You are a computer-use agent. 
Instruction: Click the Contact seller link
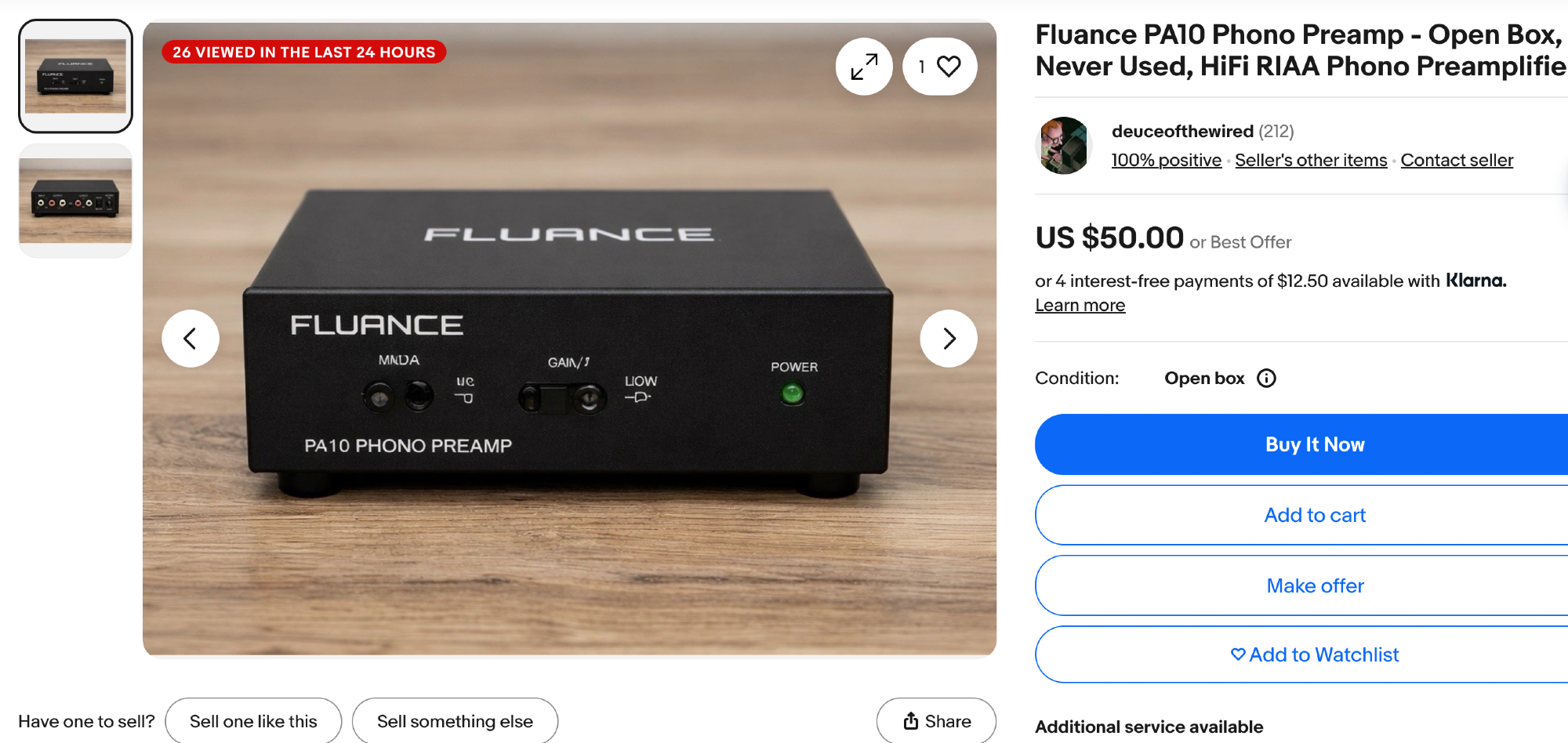pyautogui.click(x=1457, y=160)
